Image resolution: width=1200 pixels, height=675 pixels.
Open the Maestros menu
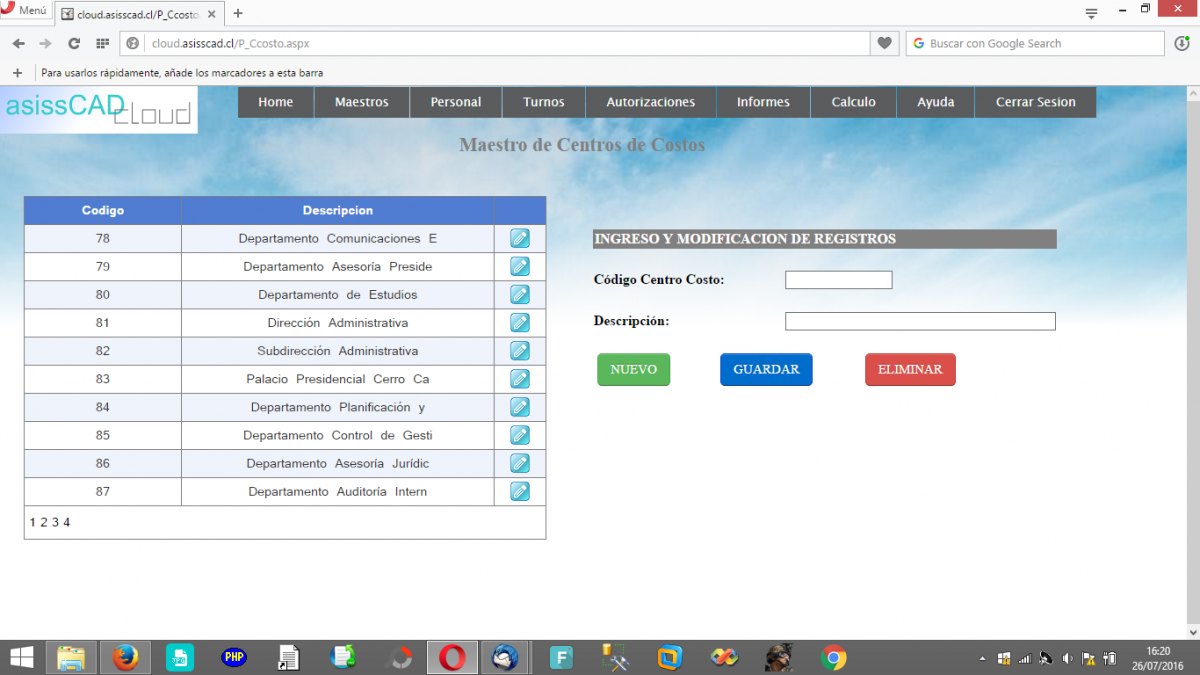[x=362, y=102]
